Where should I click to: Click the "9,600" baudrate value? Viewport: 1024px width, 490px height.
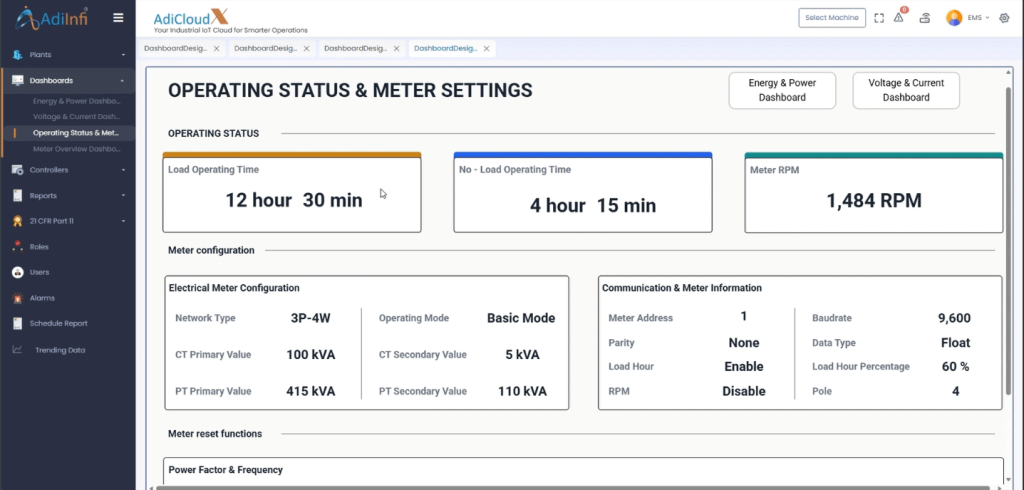[954, 319]
